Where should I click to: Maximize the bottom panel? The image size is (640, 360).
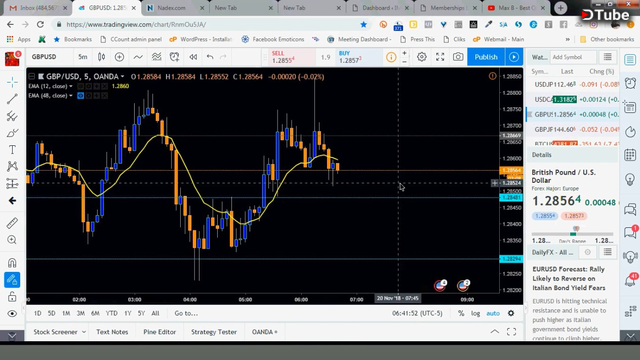(x=511, y=331)
